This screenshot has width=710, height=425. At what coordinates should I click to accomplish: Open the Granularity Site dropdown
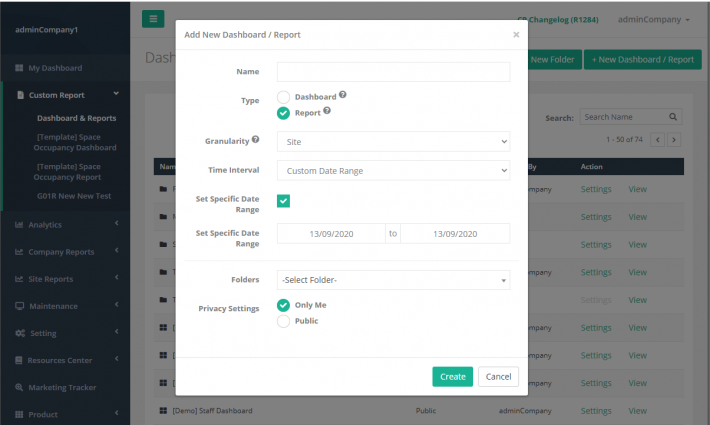393,142
